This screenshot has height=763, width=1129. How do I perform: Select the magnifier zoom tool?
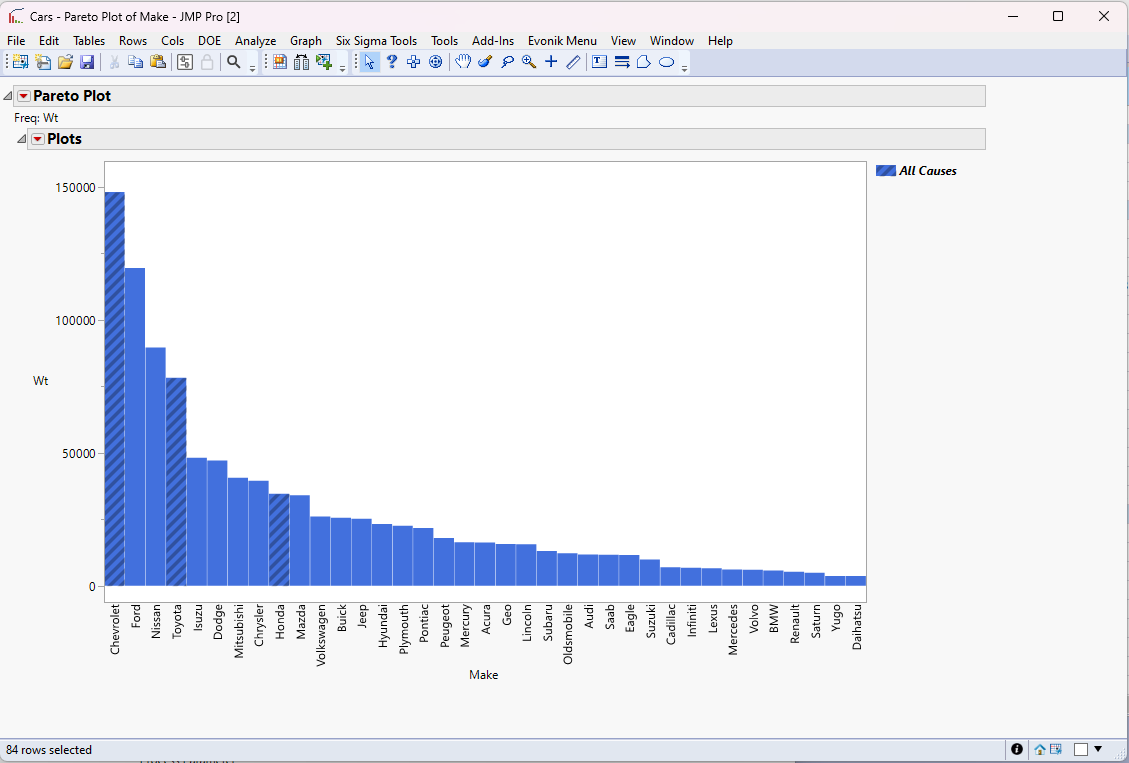[x=529, y=62]
